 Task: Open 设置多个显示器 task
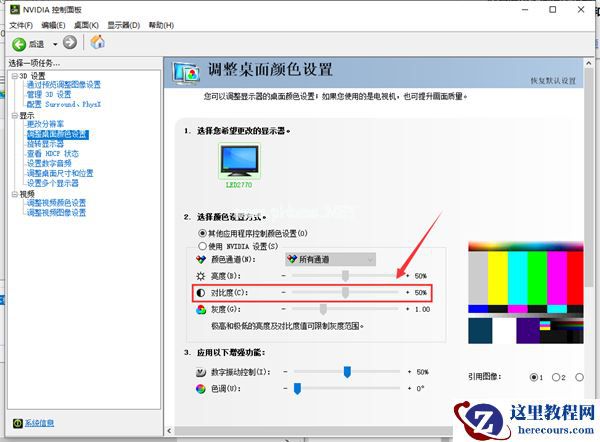[52, 183]
